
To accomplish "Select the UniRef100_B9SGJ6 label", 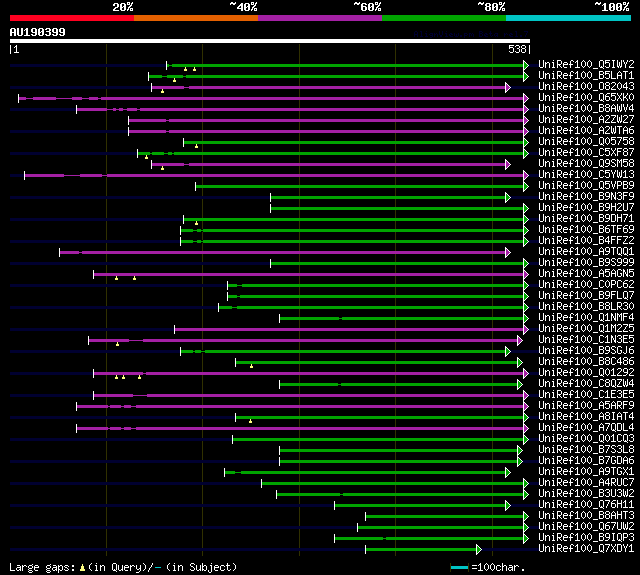I will point(586,351).
